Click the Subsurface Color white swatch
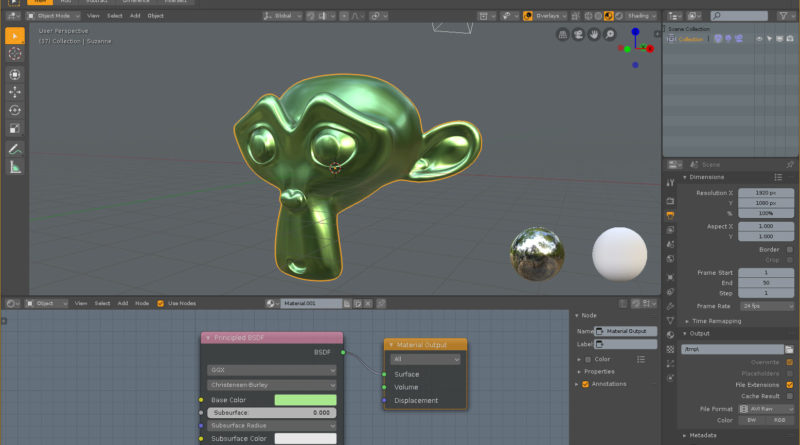The width and height of the screenshot is (800, 445). (305, 438)
